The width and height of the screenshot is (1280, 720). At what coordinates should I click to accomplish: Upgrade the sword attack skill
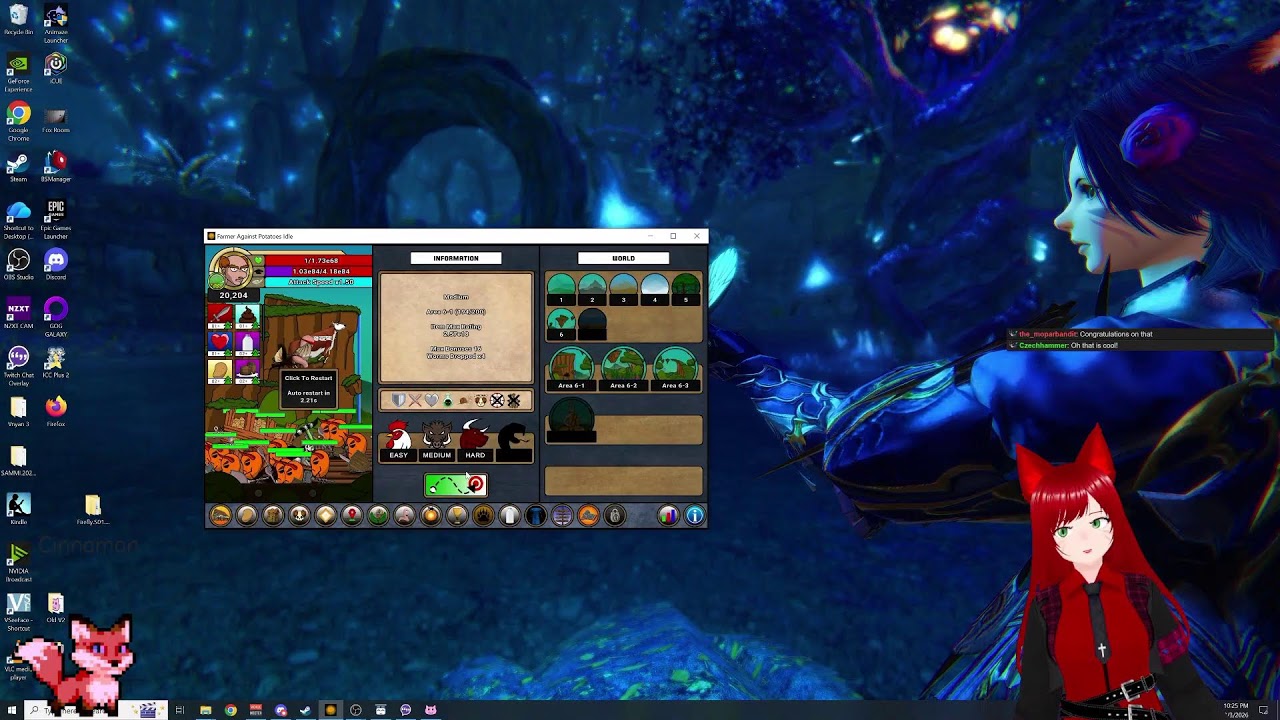pos(220,316)
